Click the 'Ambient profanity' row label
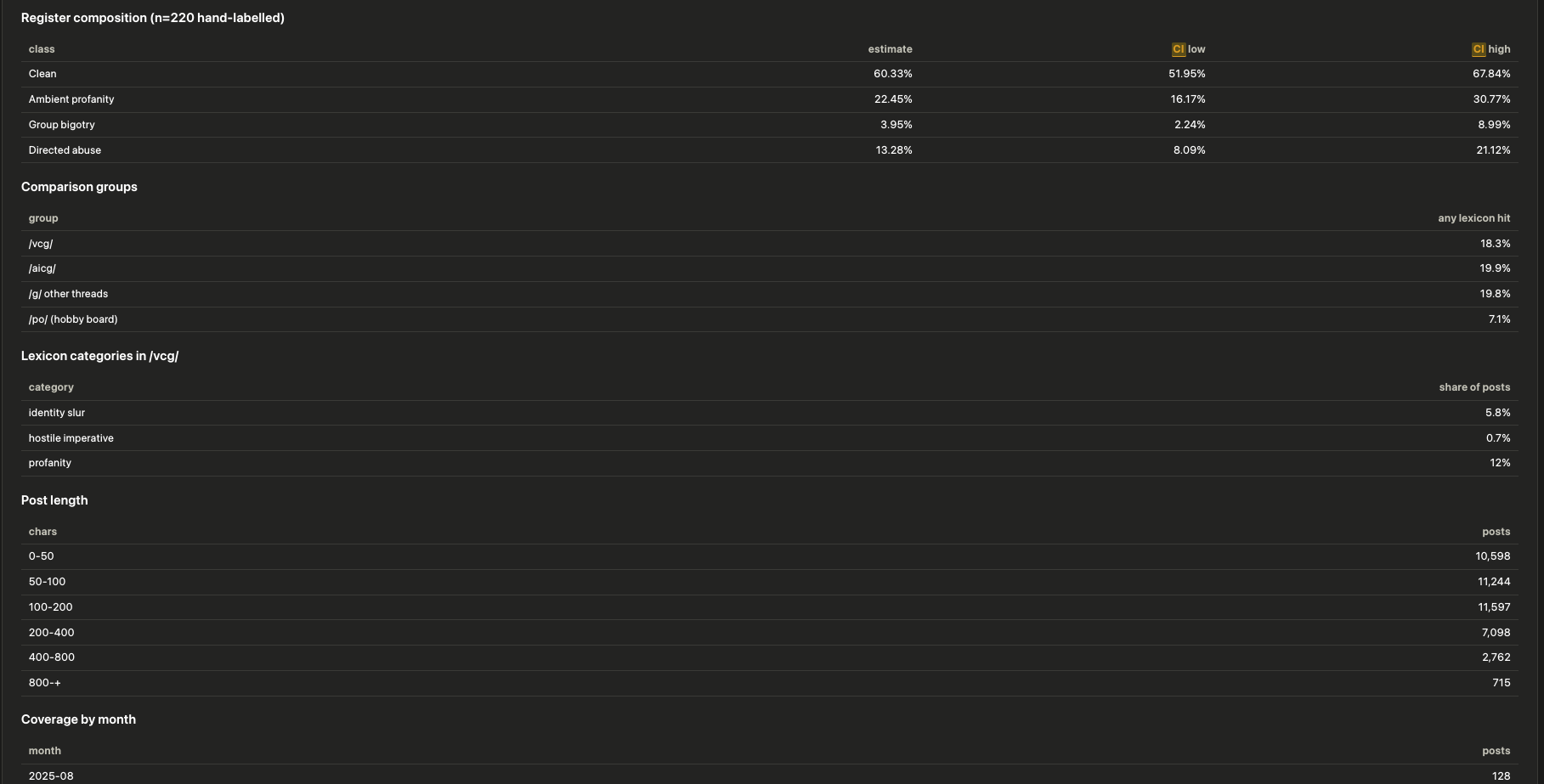This screenshot has height=784, width=1544. click(x=71, y=99)
